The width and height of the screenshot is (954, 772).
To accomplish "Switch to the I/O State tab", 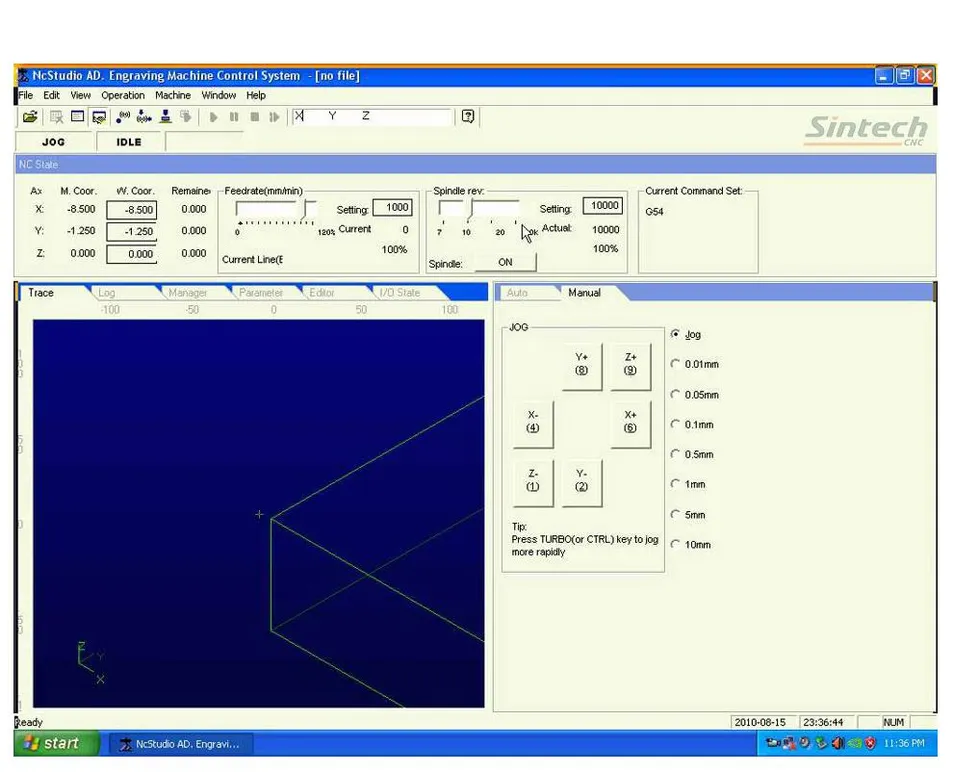I will click(399, 292).
